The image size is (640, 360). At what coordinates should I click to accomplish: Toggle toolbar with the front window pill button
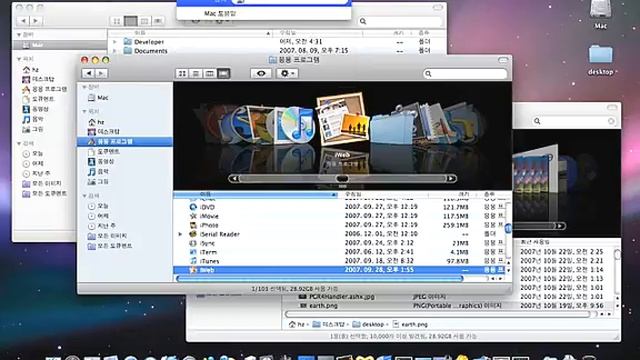503,60
